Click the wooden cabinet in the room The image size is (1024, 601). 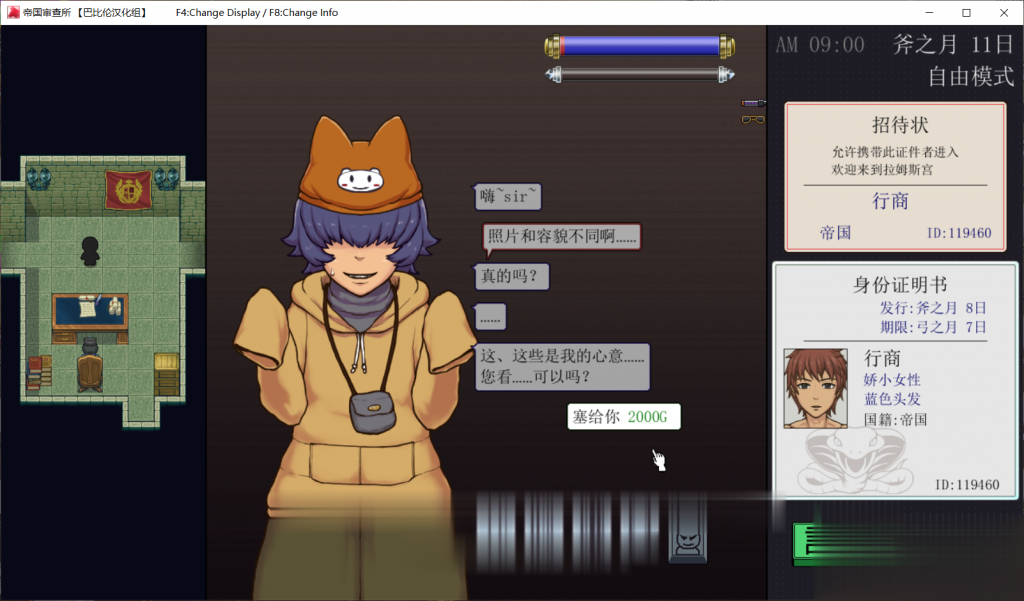(x=166, y=373)
